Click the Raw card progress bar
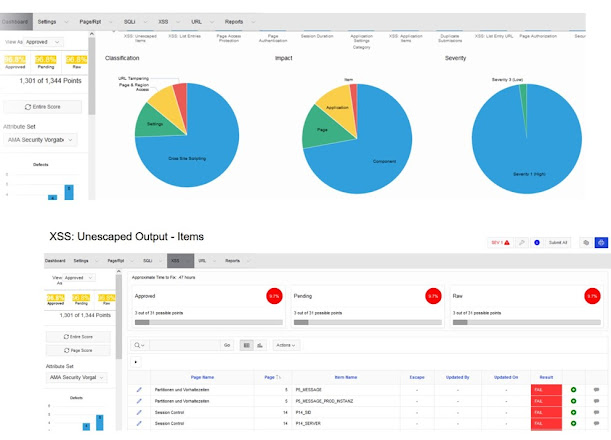 pos(526,322)
